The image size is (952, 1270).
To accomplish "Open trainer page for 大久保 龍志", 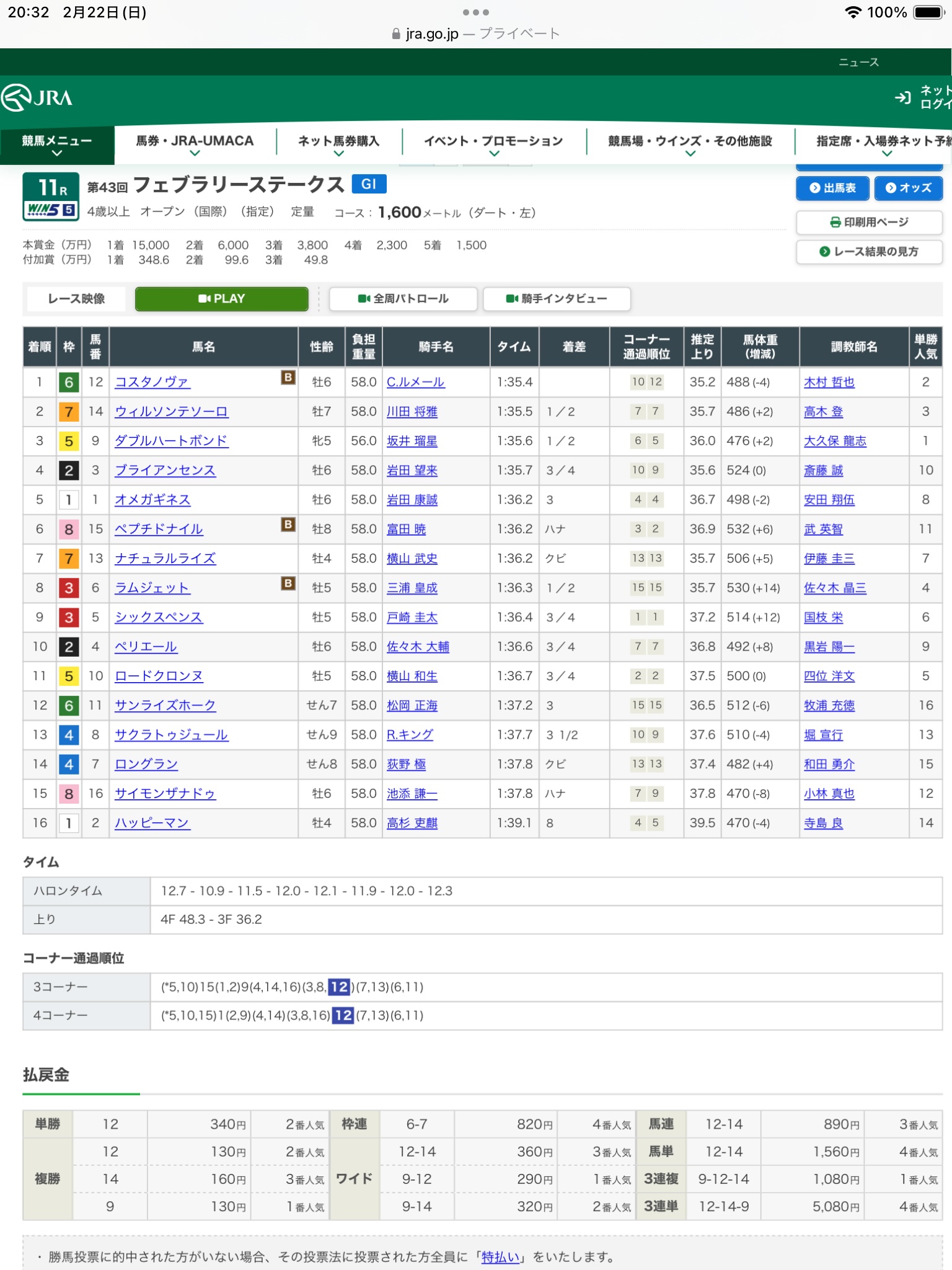I will pyautogui.click(x=835, y=441).
